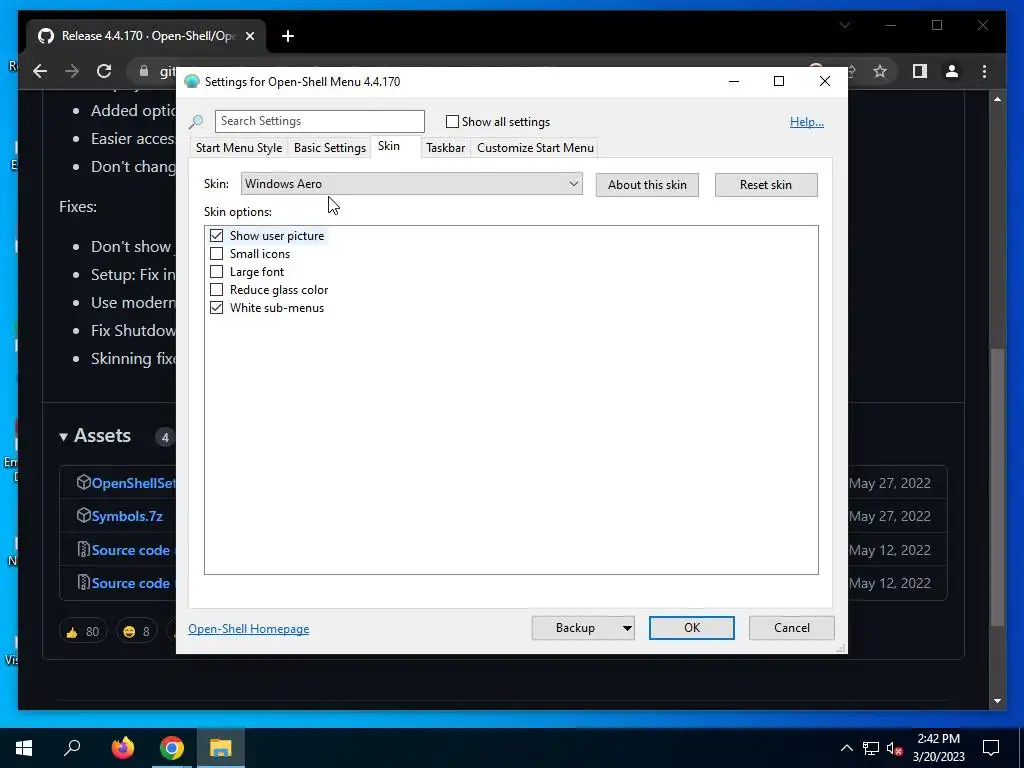The height and width of the screenshot is (768, 1024).
Task: Click the Reset skin button
Action: [x=766, y=185]
